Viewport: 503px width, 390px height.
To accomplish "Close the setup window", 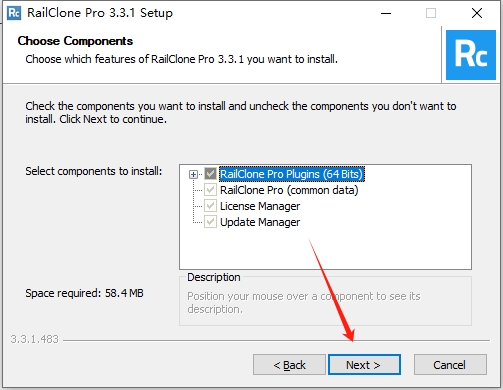I will (x=477, y=13).
